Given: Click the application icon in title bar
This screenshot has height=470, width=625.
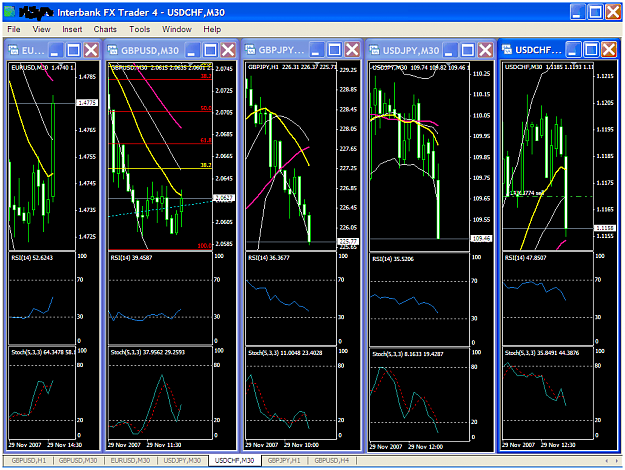Looking at the screenshot, I should coord(10,12).
